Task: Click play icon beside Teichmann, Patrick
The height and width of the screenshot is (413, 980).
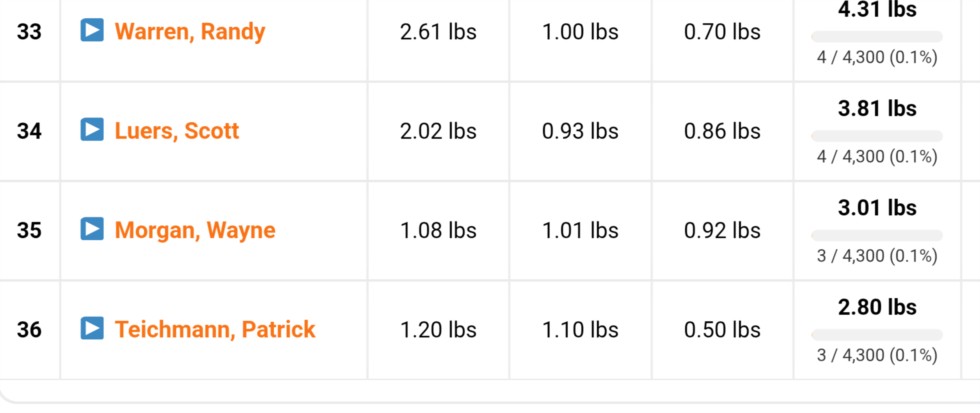Action: coord(92,328)
